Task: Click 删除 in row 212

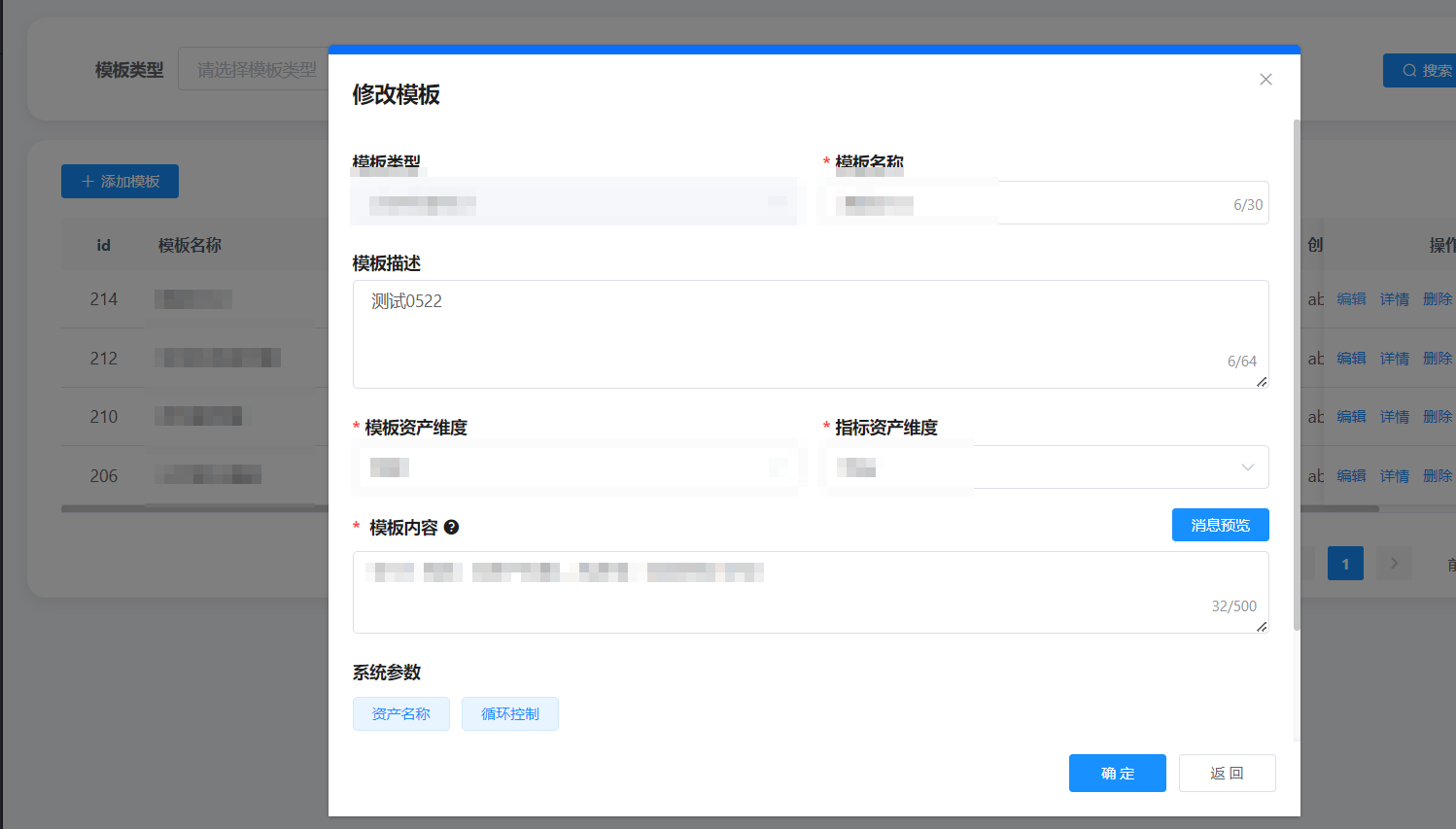Action: 1438,359
